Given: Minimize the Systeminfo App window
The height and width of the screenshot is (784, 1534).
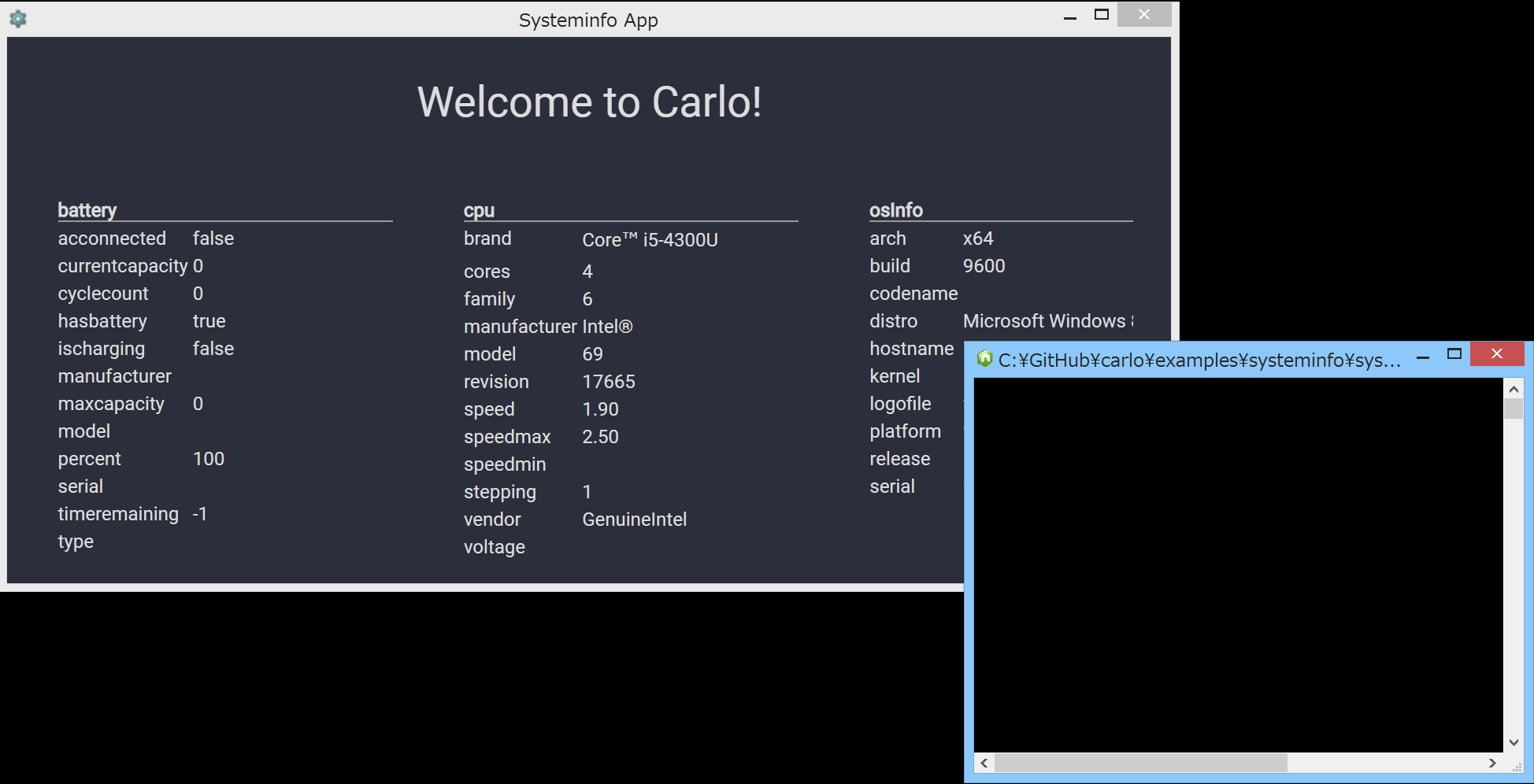Looking at the screenshot, I should point(1069,17).
